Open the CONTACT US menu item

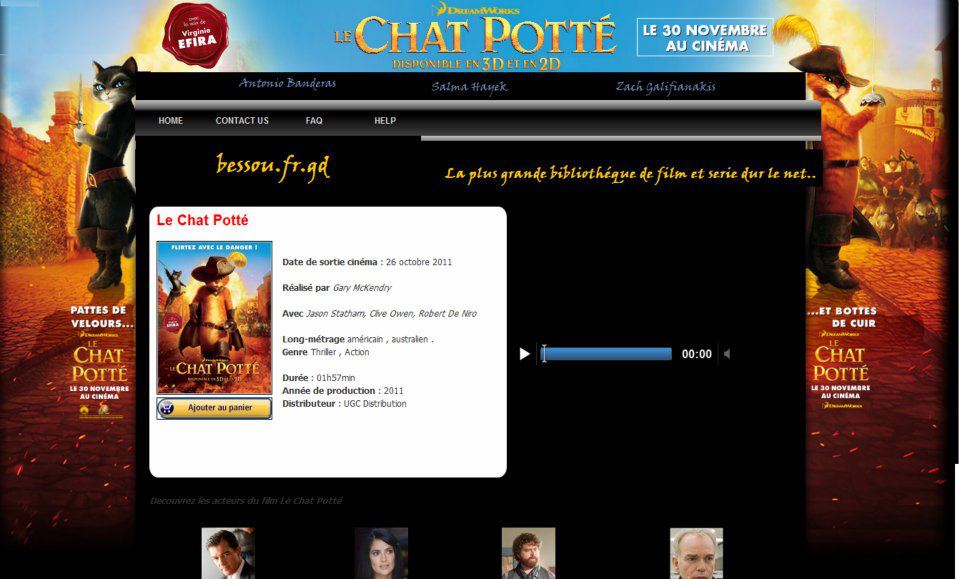242,121
